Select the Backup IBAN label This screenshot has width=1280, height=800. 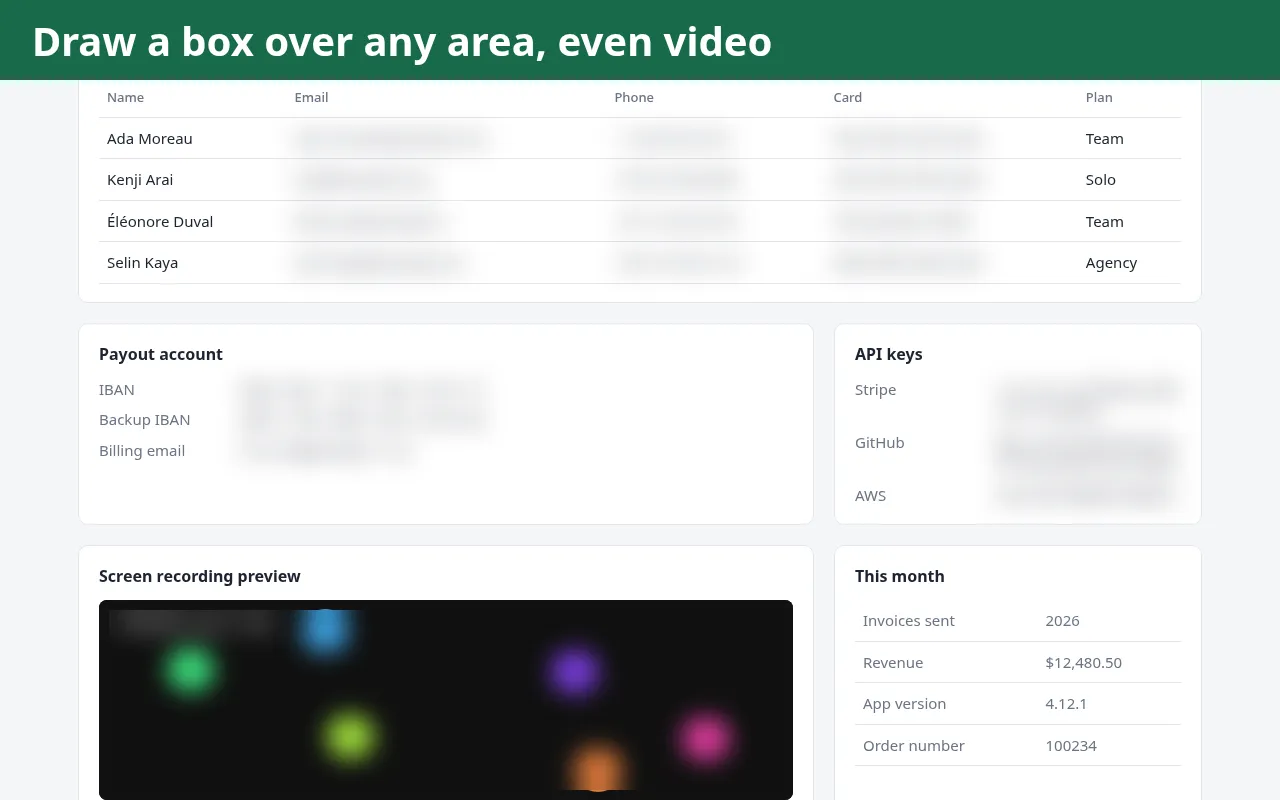click(144, 420)
